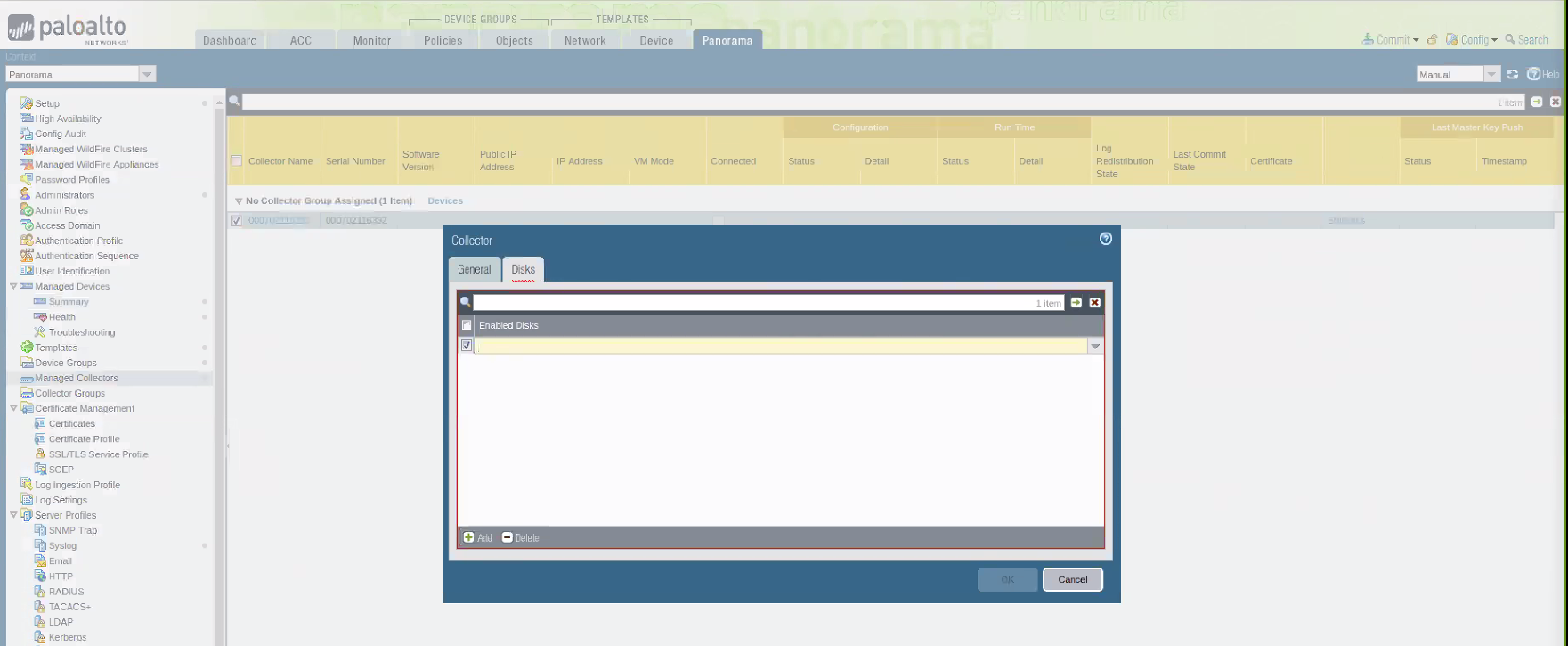Toggle the Enabled Disks header checkbox
The height and width of the screenshot is (646, 1568).
click(x=467, y=325)
